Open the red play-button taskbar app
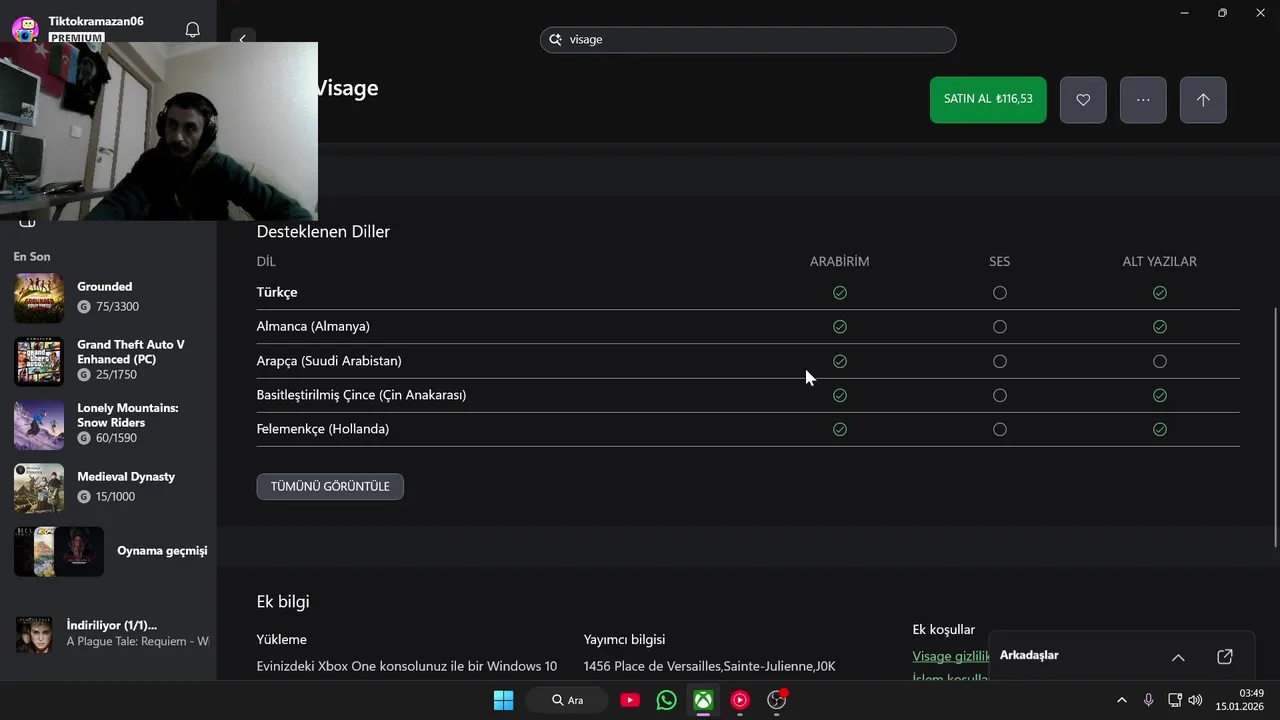The width and height of the screenshot is (1280, 720). tap(740, 700)
